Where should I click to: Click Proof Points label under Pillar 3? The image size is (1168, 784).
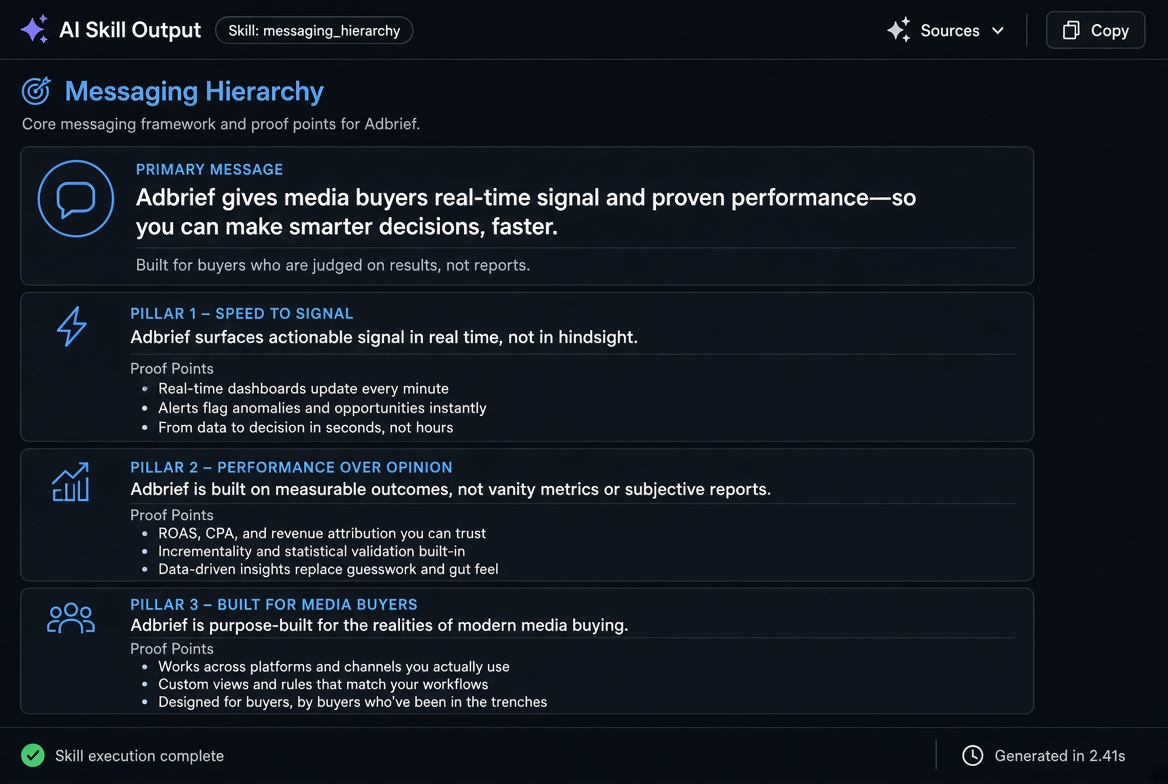(171, 649)
